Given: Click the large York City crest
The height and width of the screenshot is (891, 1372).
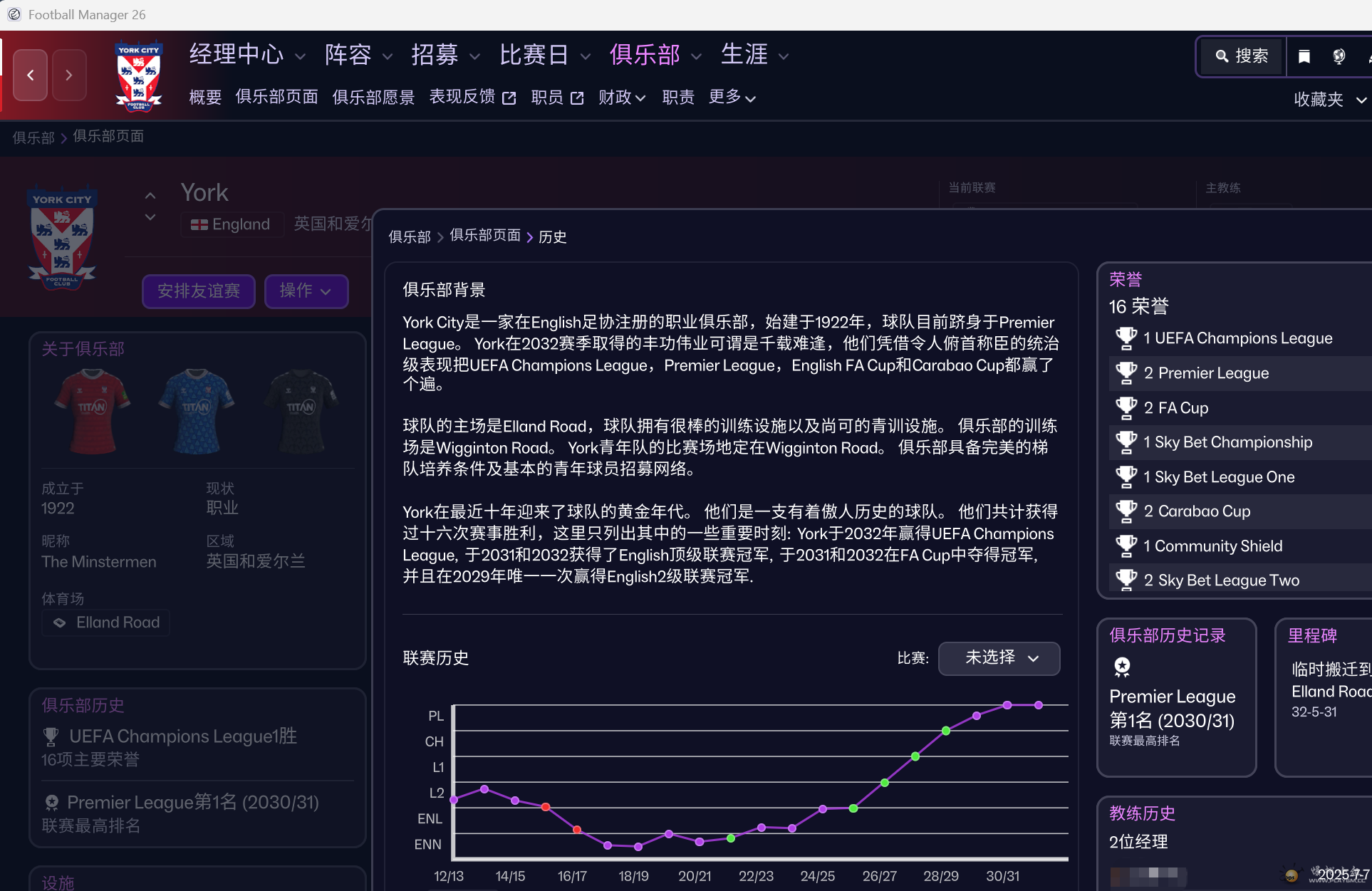Looking at the screenshot, I should [x=62, y=237].
